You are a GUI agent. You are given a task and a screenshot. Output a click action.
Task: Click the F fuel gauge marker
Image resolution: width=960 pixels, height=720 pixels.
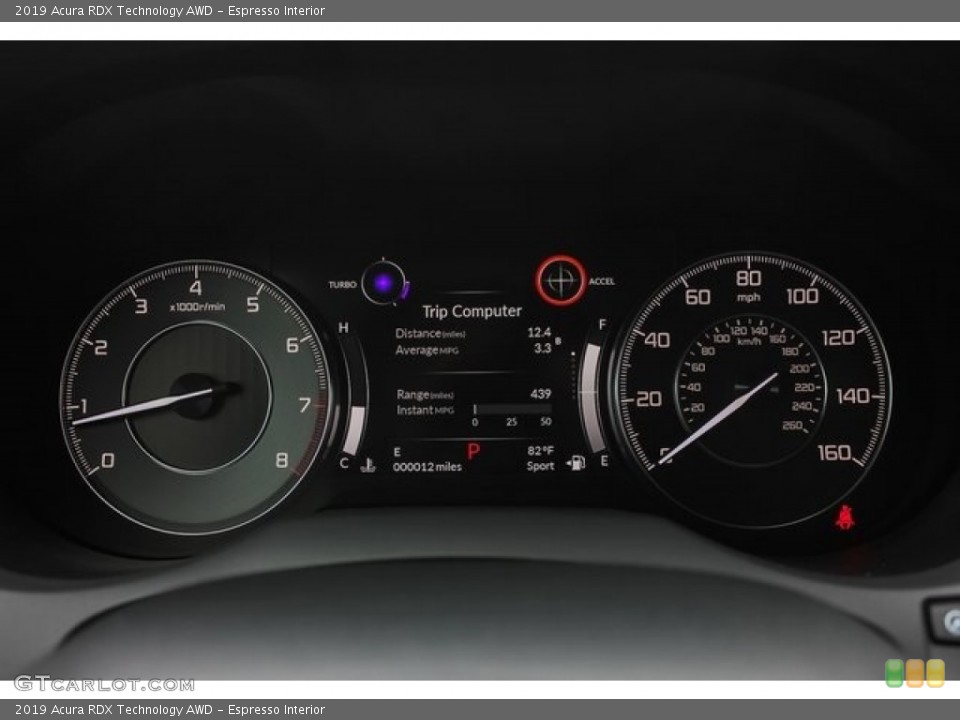[602, 324]
